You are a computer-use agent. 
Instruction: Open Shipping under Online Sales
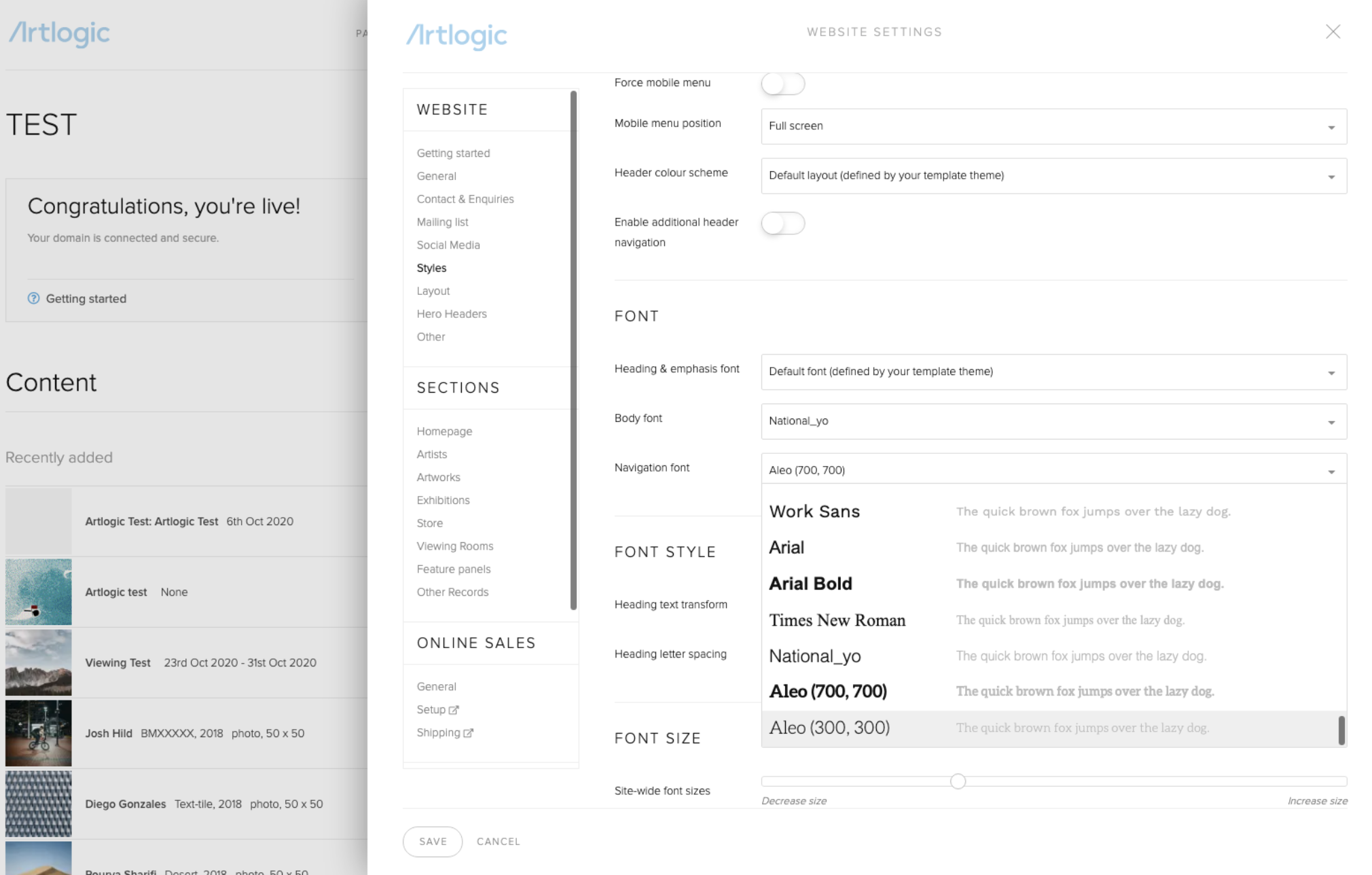click(x=438, y=733)
